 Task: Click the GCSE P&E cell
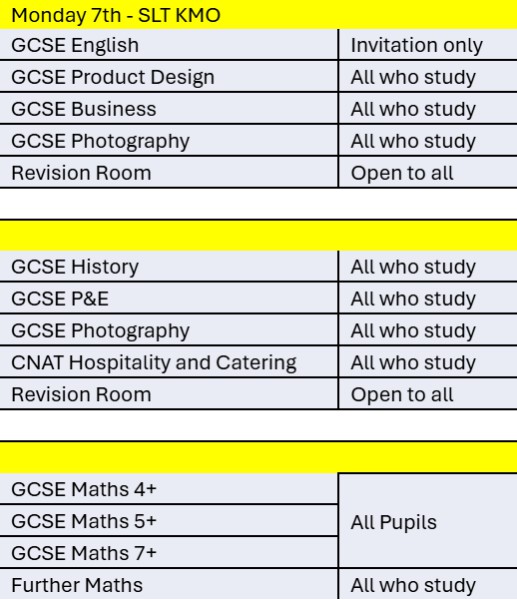pos(169,298)
